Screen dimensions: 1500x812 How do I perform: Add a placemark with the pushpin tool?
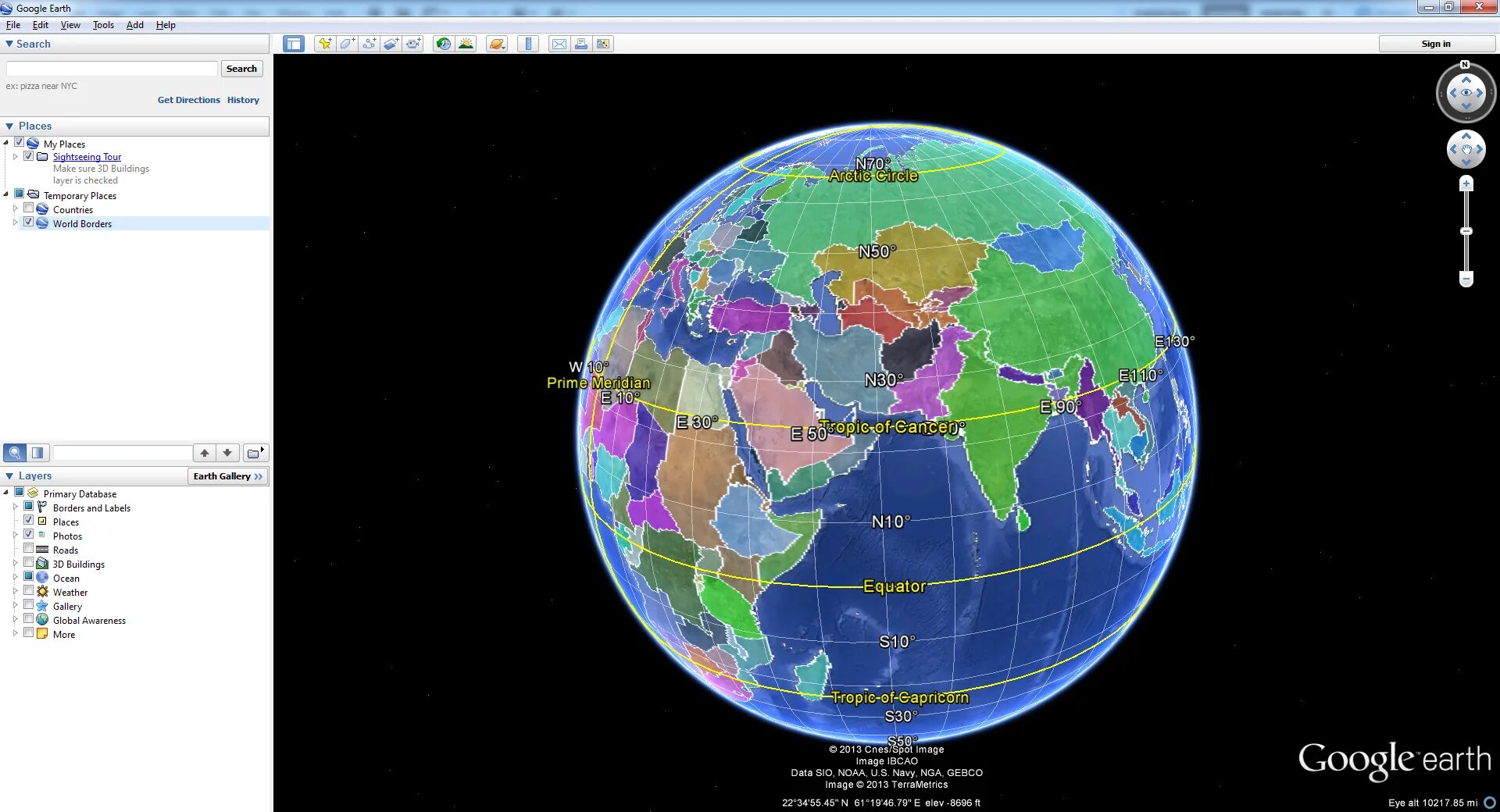(324, 44)
